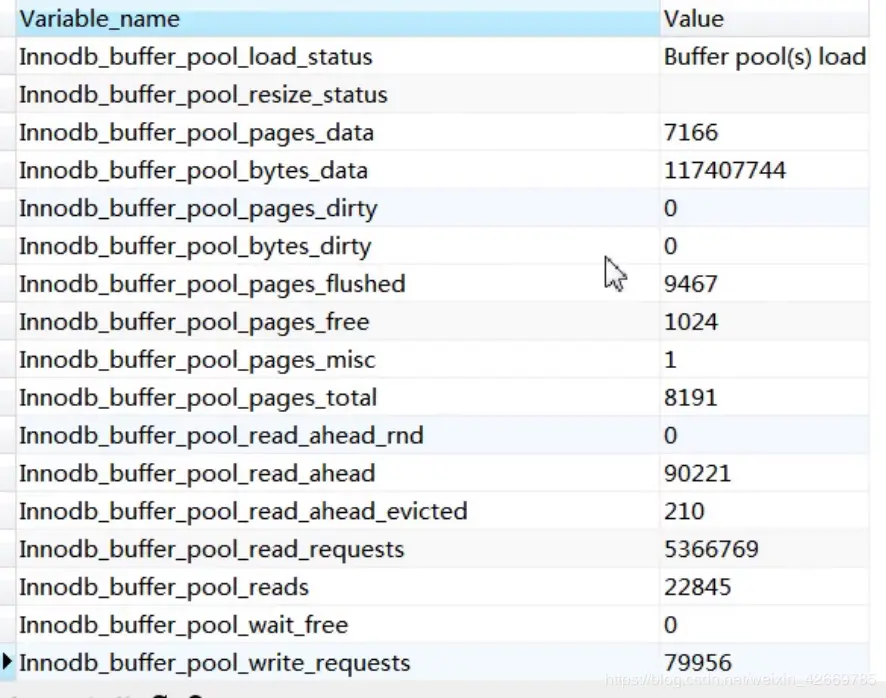The height and width of the screenshot is (698, 886).
Task: Select the value 22845
Action: click(765, 587)
